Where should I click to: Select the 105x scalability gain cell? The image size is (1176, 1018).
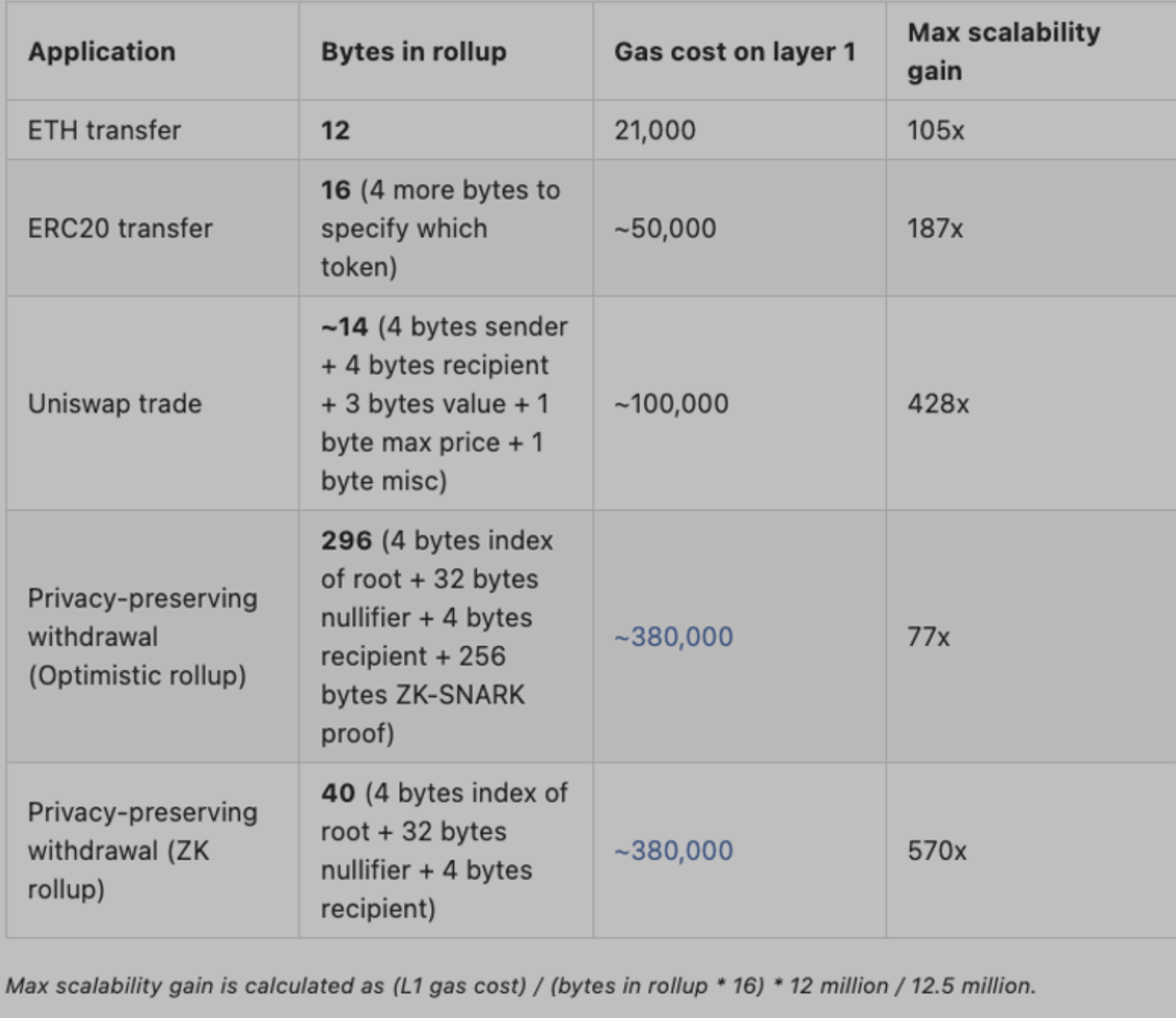pos(935,130)
